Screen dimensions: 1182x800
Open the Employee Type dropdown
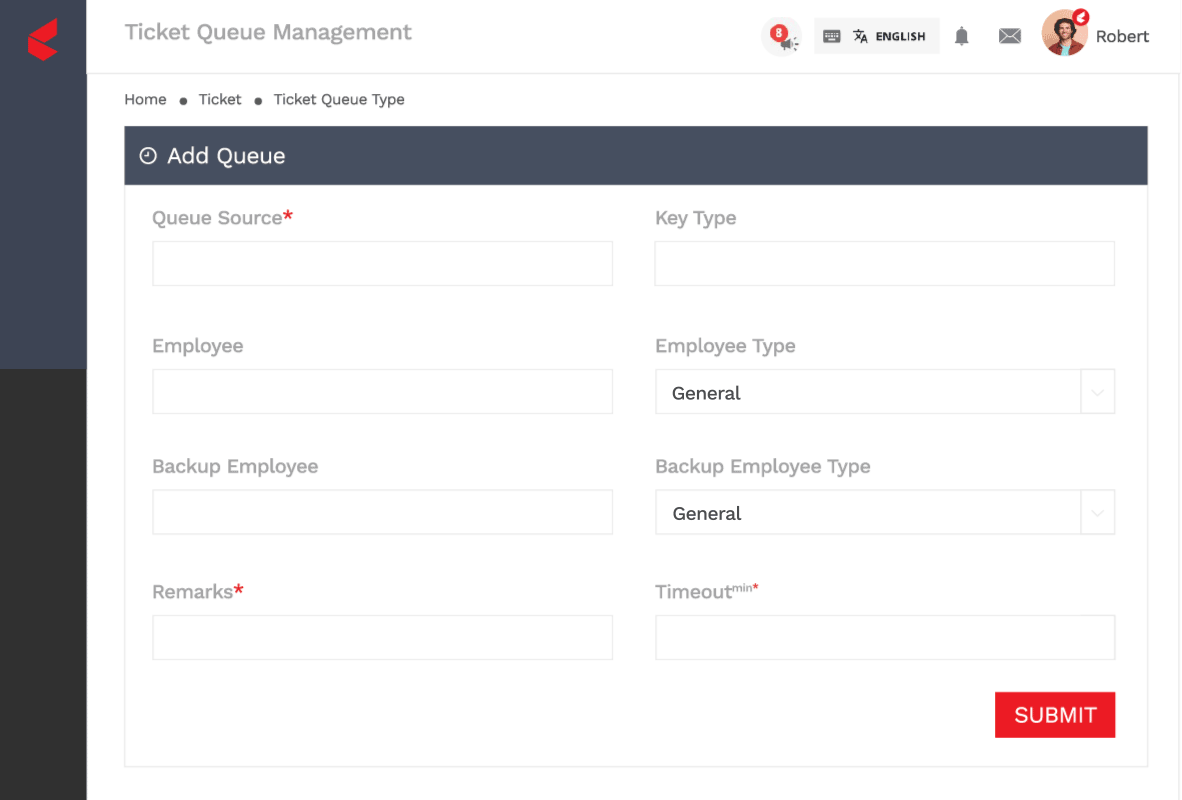[x=884, y=391]
